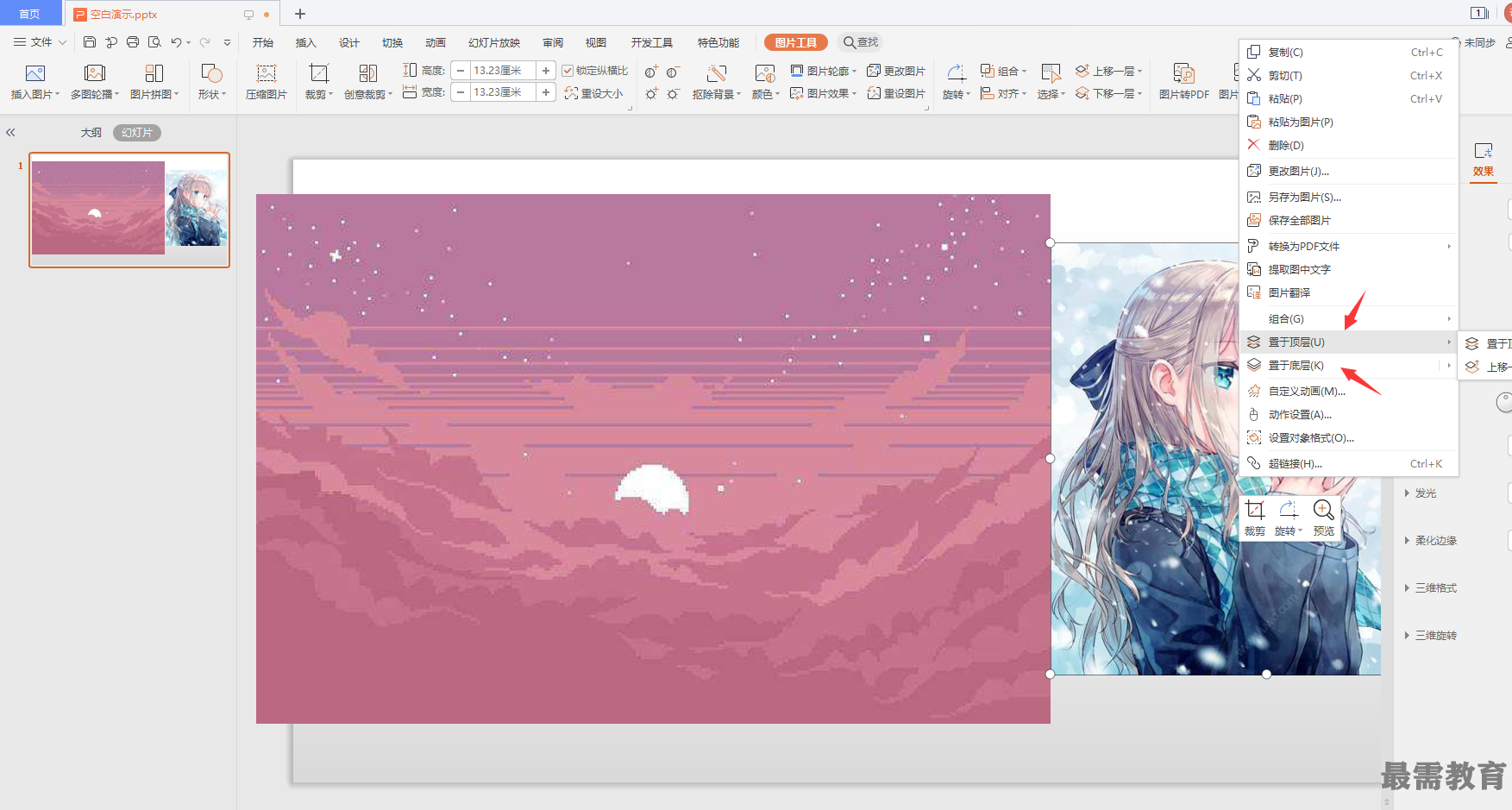
Task: Expand the 3D Rotation (三维旋转) section
Action: [1431, 636]
